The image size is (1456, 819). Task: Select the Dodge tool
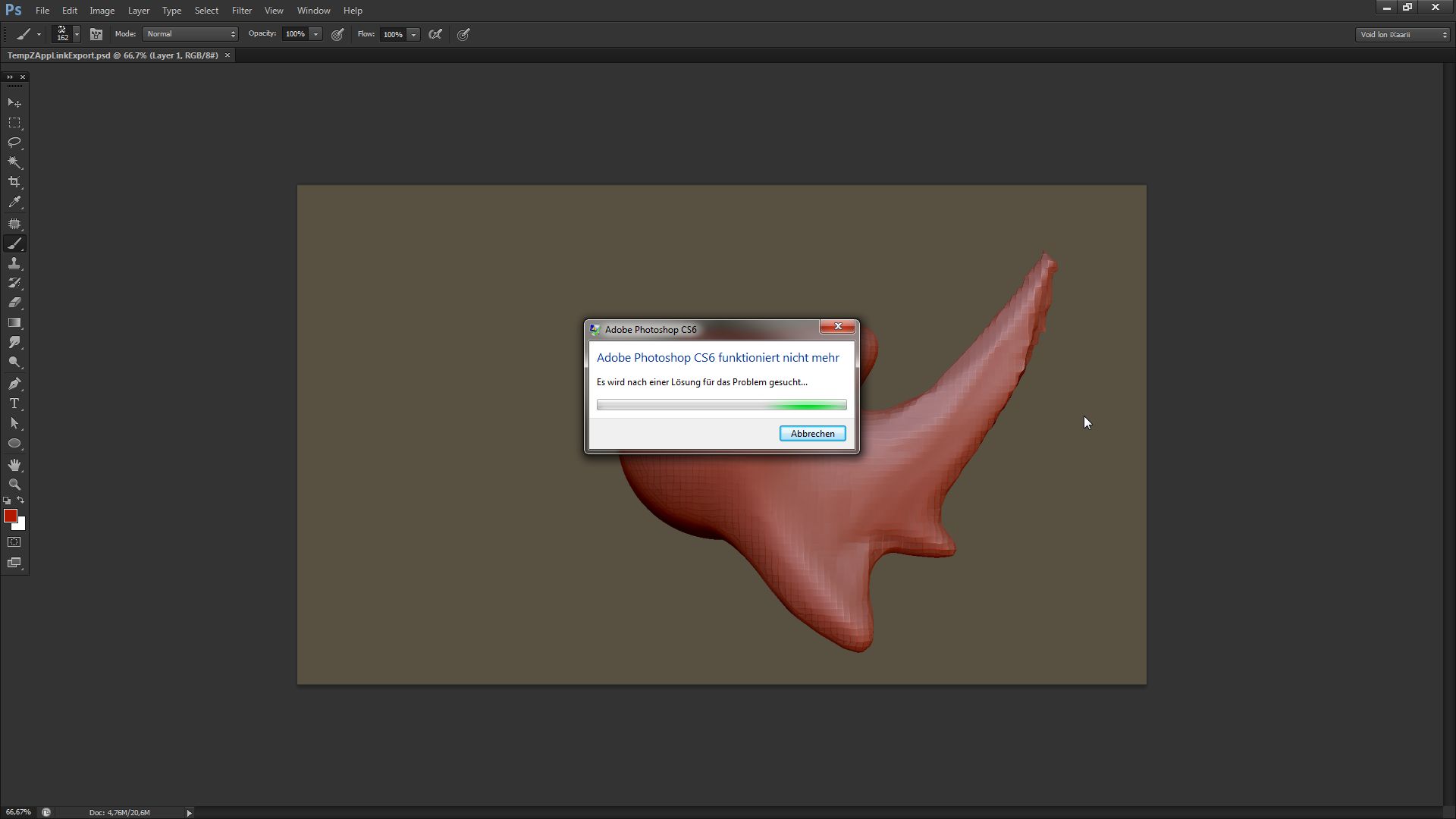tap(14, 362)
